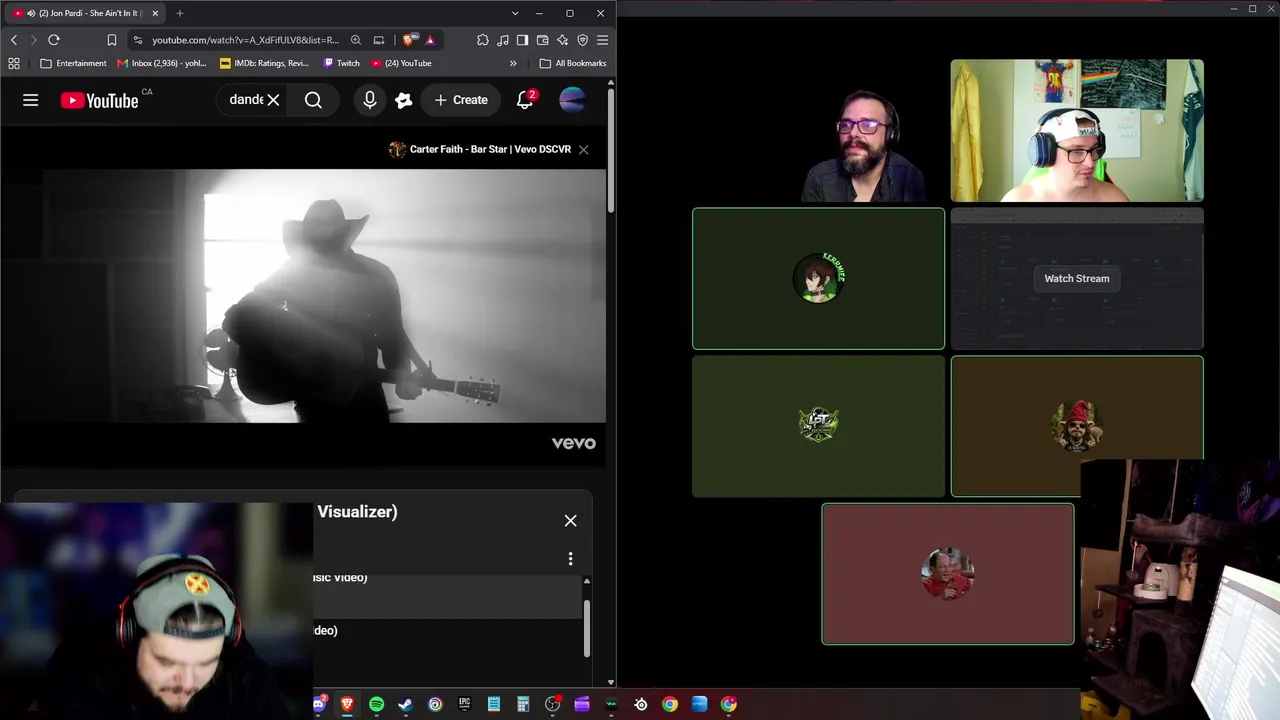Expand hidden bookmarks with double chevron
The image size is (1280, 720).
point(513,63)
